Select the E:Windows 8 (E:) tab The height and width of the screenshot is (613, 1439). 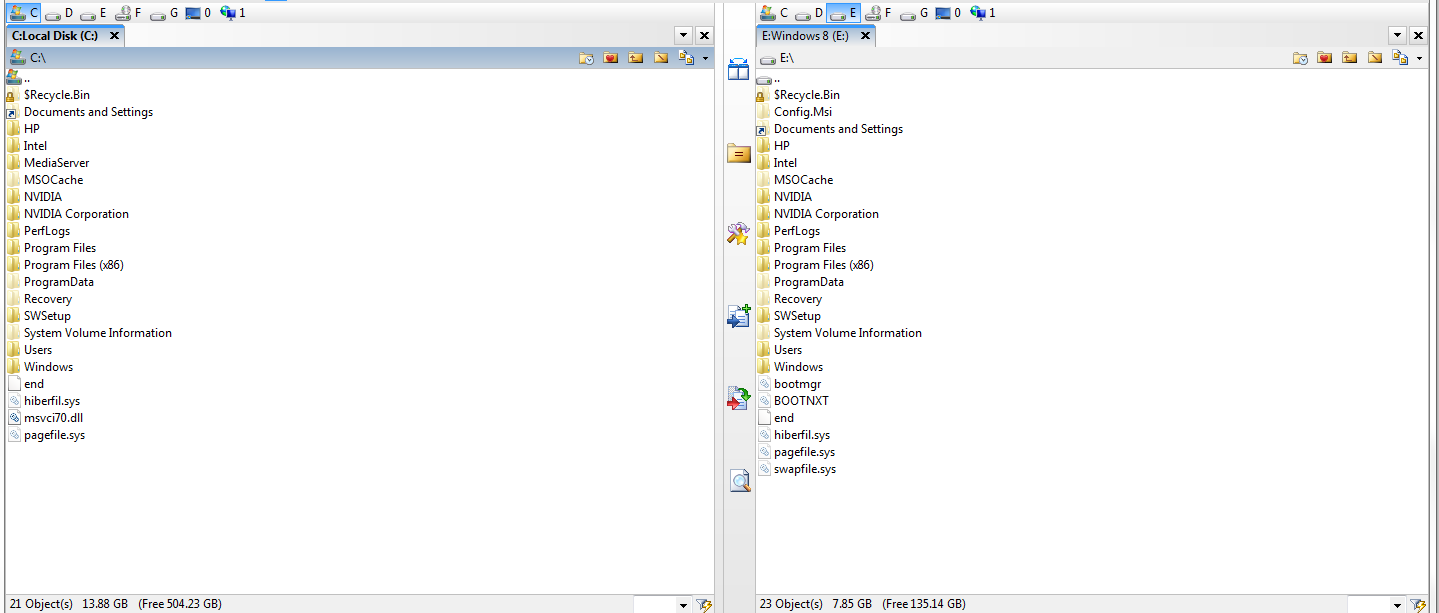coord(808,36)
